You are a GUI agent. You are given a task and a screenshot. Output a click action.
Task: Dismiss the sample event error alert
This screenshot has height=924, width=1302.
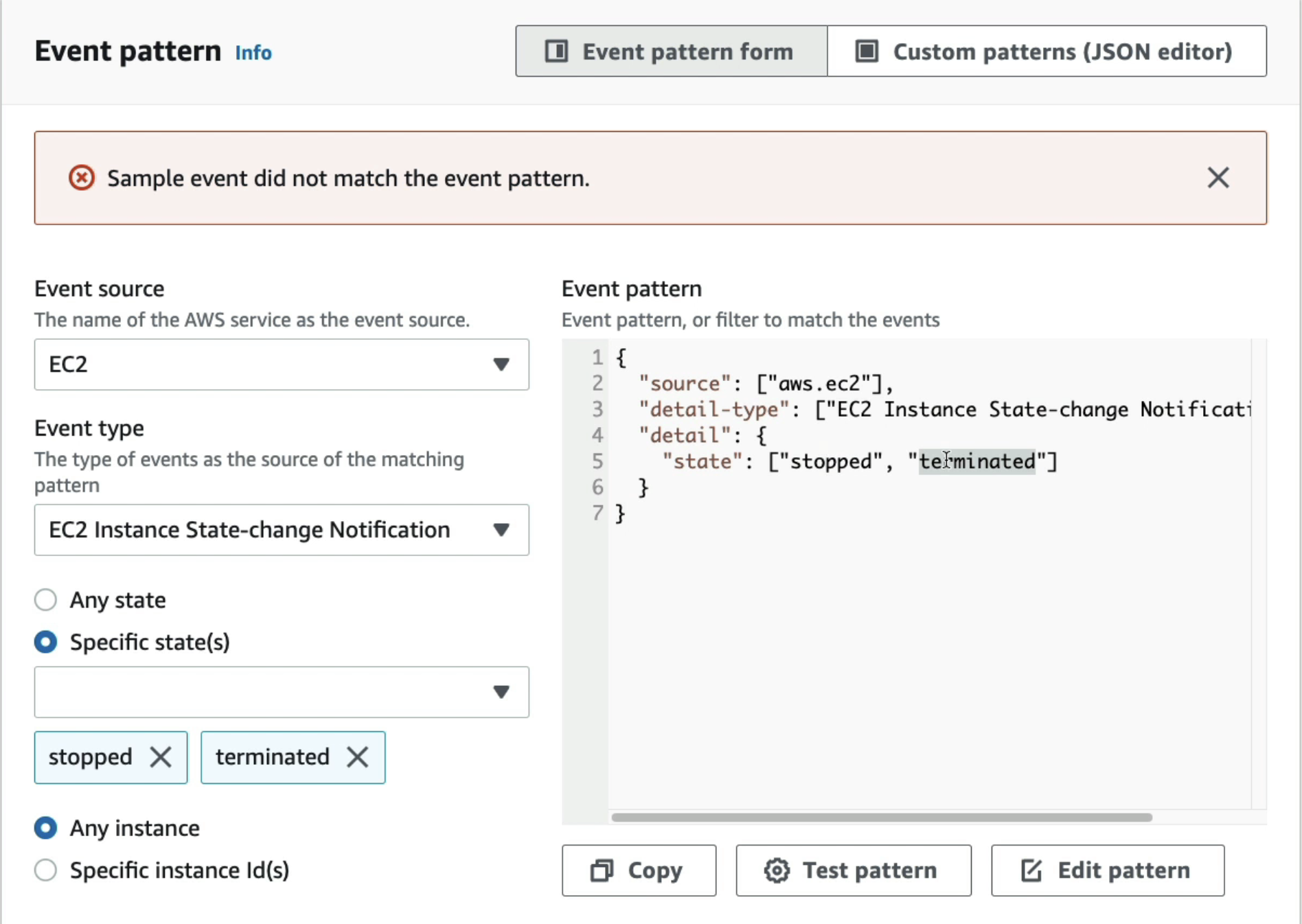[1218, 178]
